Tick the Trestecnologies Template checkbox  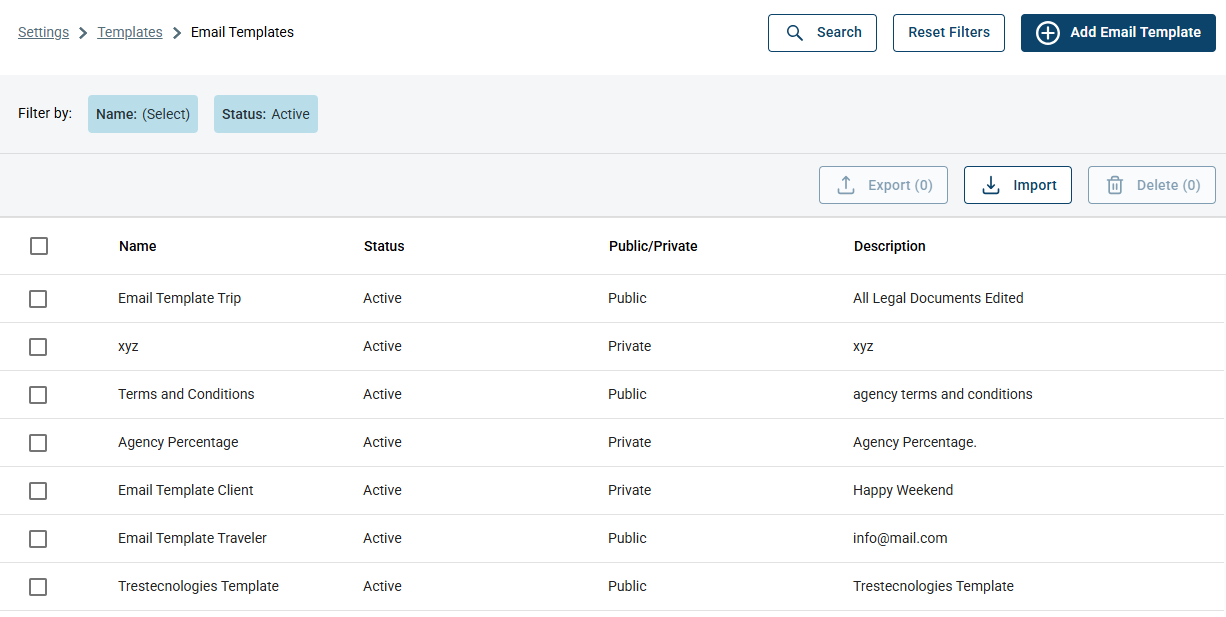(38, 587)
